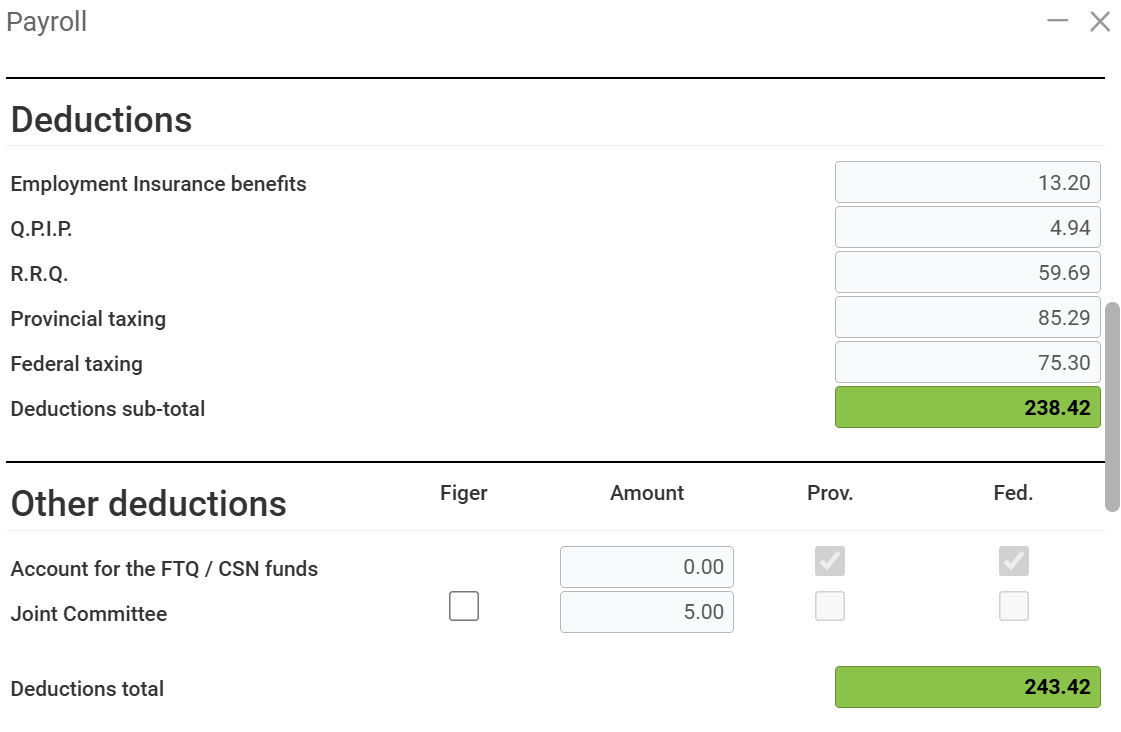Image resolution: width=1121 pixels, height=732 pixels.
Task: Toggle Prov. checkbox for FTQ / CSN funds
Action: click(x=830, y=562)
